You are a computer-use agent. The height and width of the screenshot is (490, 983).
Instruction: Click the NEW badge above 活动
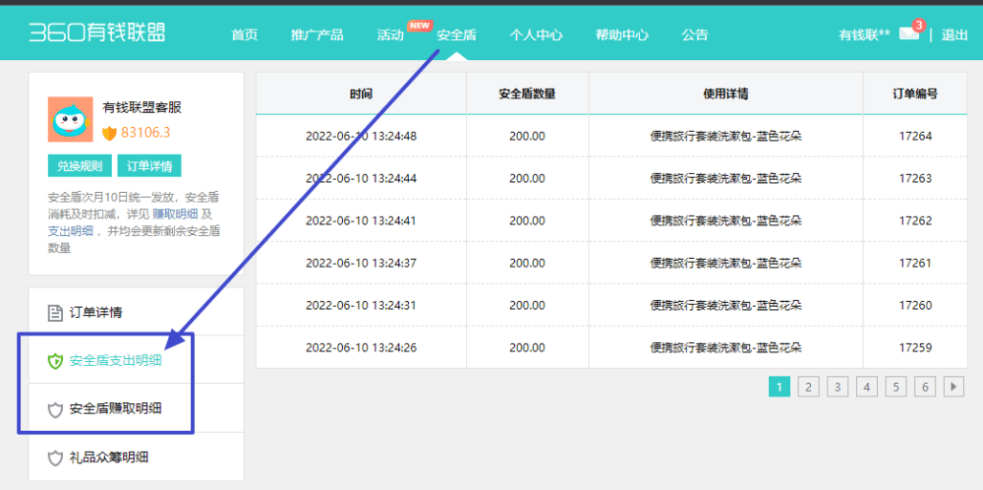(420, 26)
